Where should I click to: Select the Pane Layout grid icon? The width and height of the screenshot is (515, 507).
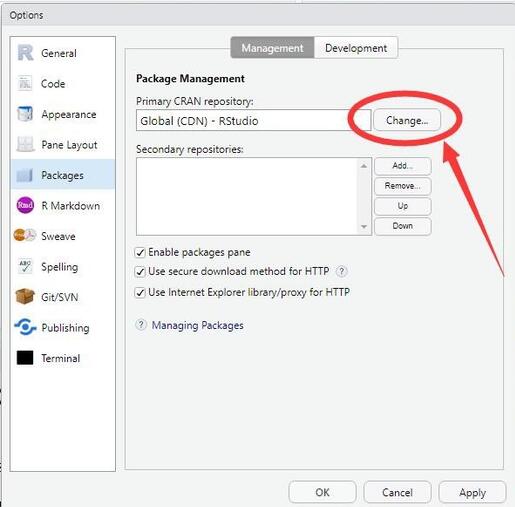25,144
